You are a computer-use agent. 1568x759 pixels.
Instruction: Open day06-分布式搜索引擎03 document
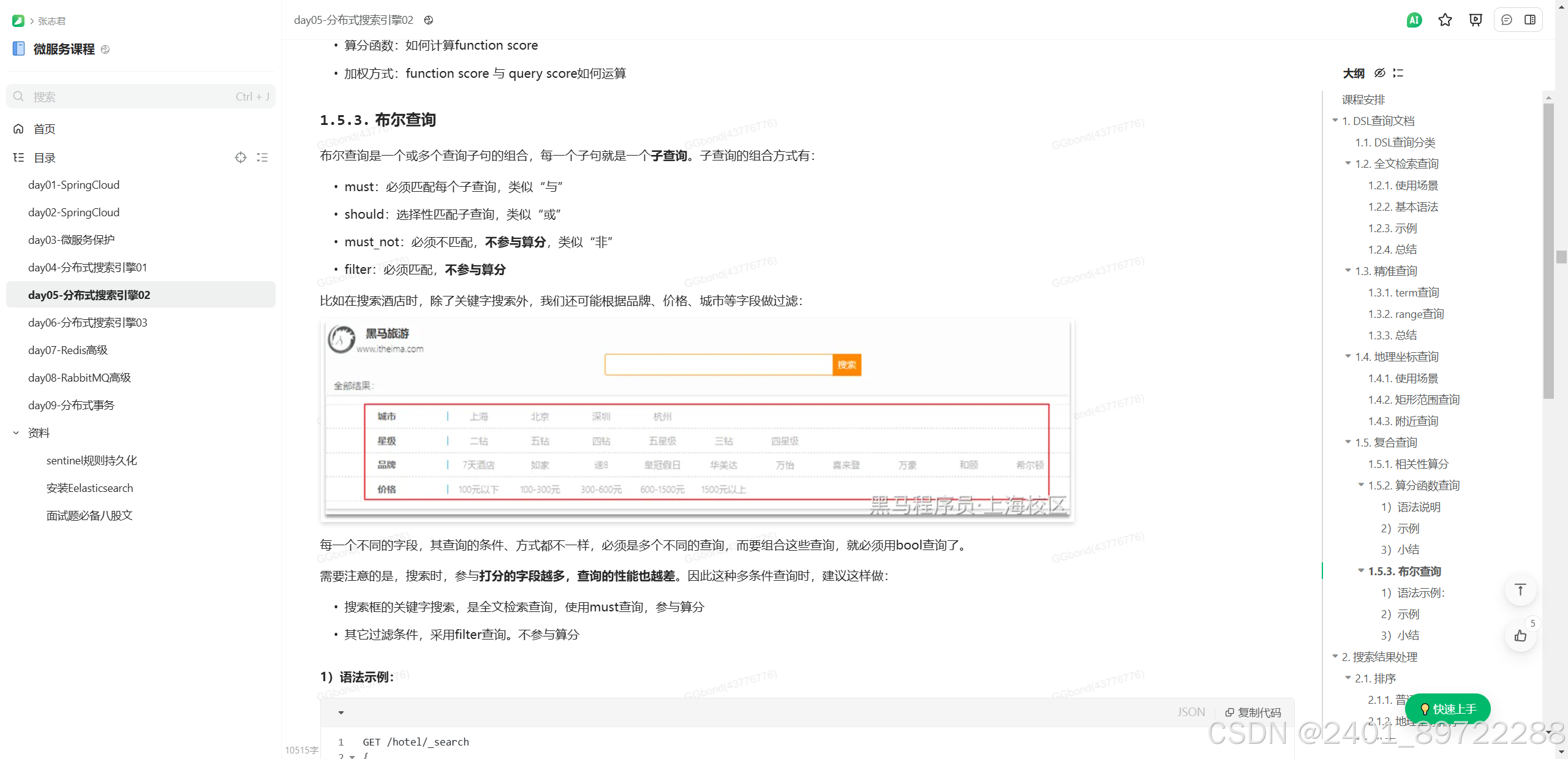pos(88,323)
